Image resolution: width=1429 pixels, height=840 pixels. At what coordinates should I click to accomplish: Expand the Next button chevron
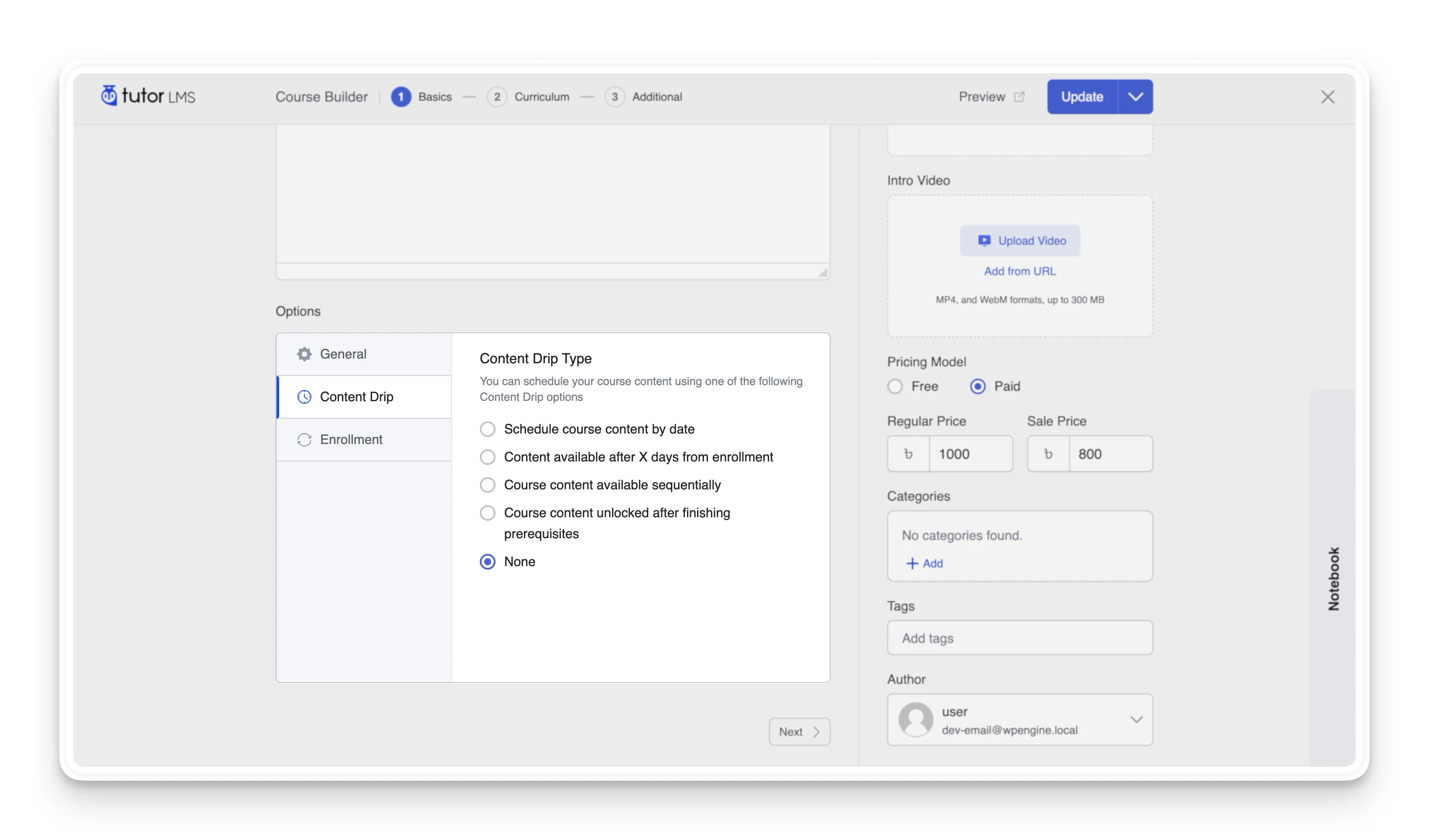(817, 731)
